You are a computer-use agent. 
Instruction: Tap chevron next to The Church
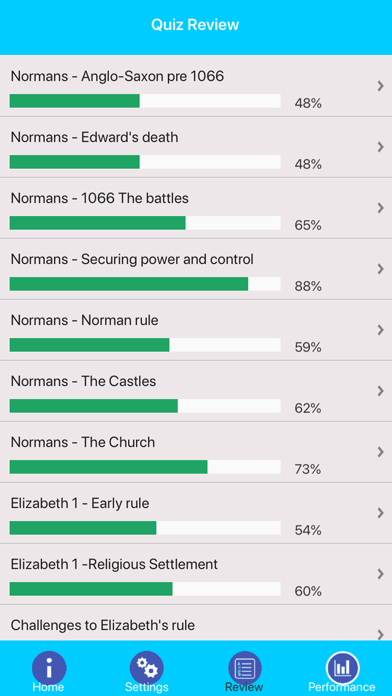[x=380, y=452]
